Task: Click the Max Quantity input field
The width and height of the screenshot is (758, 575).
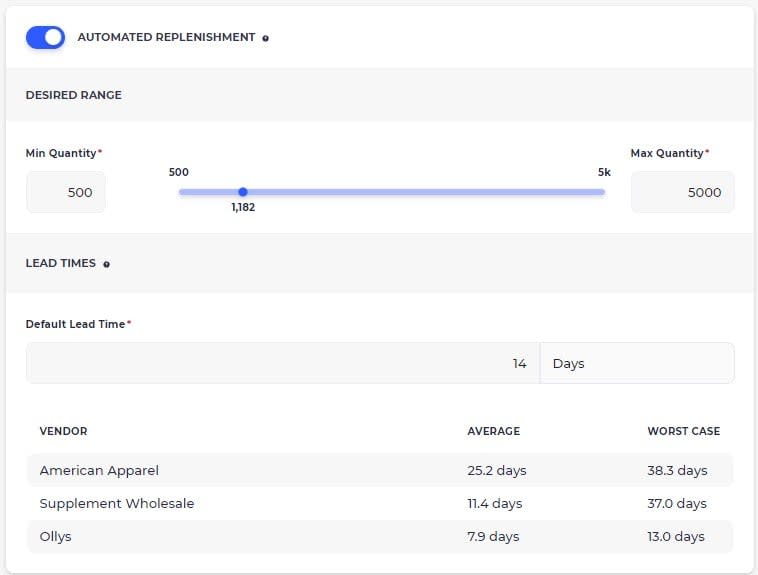Action: click(x=683, y=192)
